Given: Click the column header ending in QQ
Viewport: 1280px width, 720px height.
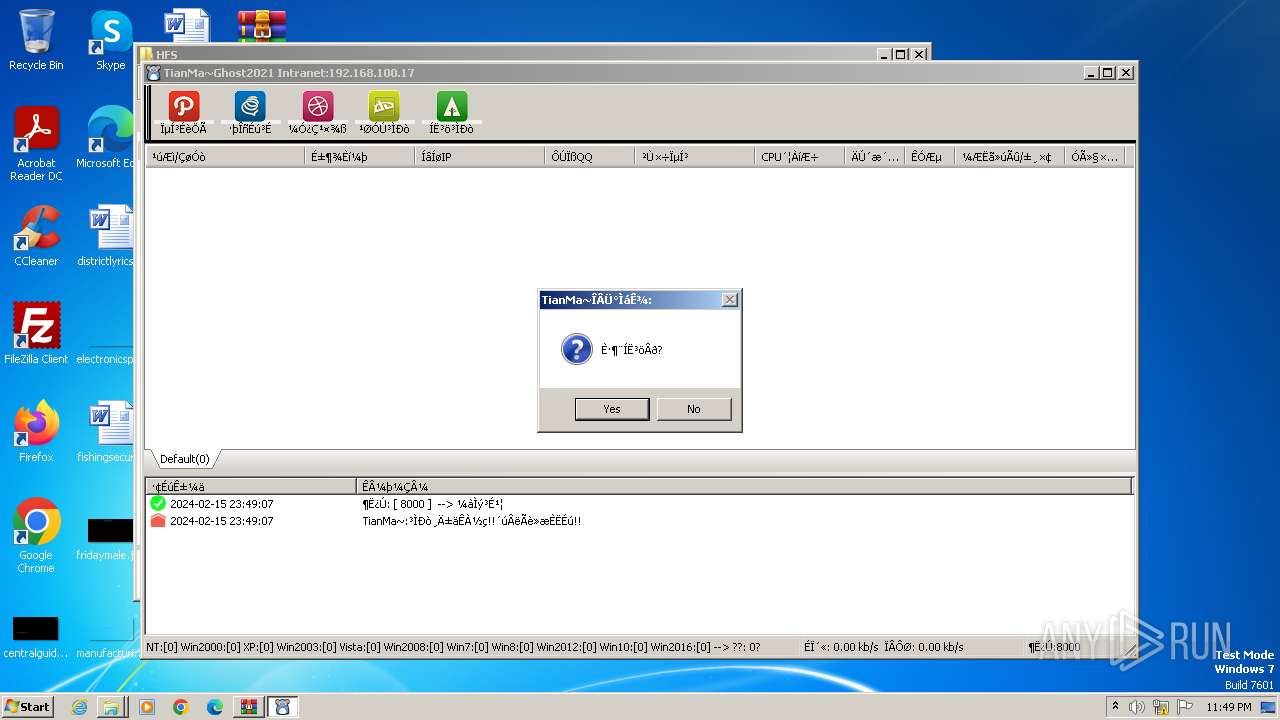Looking at the screenshot, I should point(590,157).
